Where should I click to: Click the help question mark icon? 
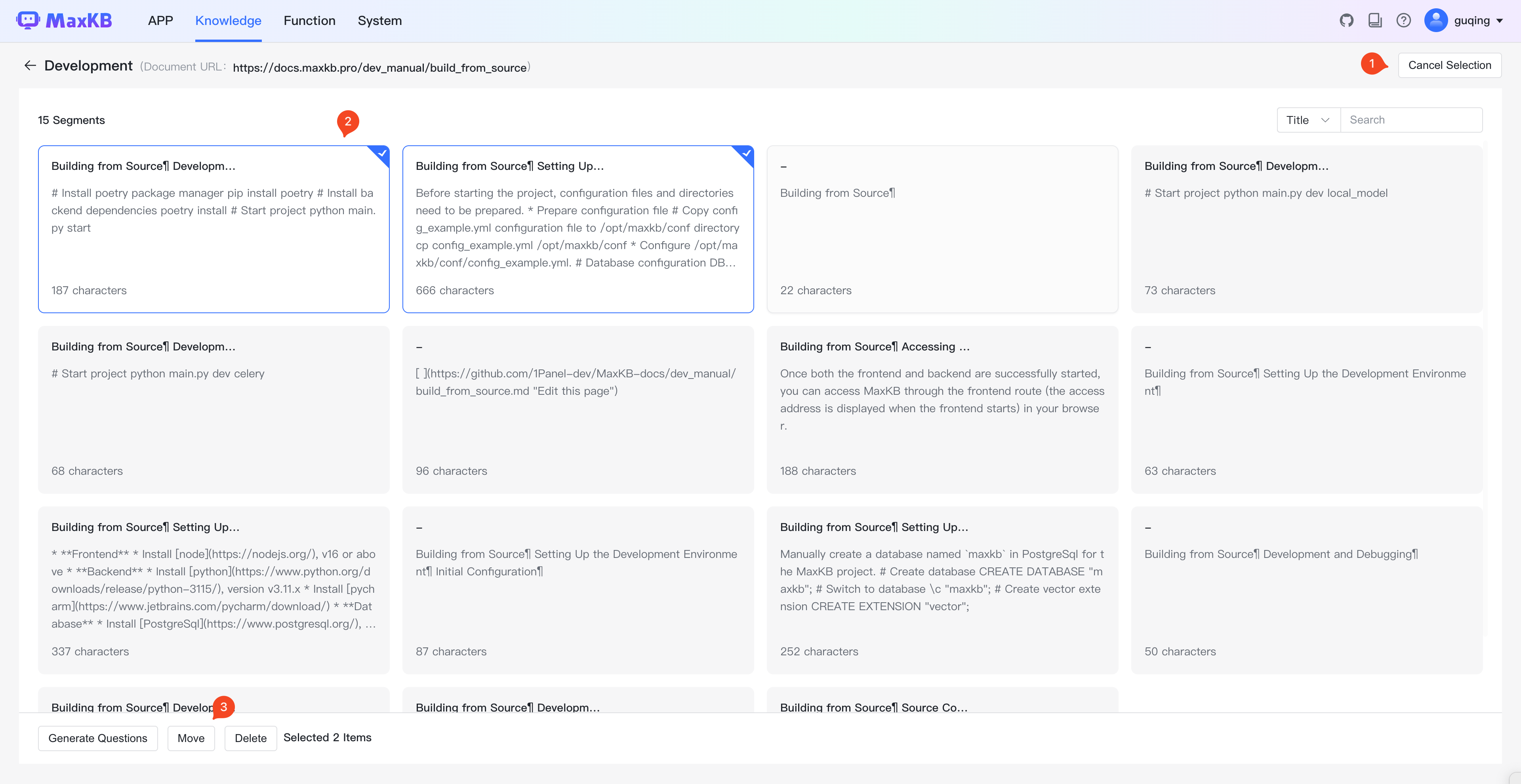(x=1403, y=21)
